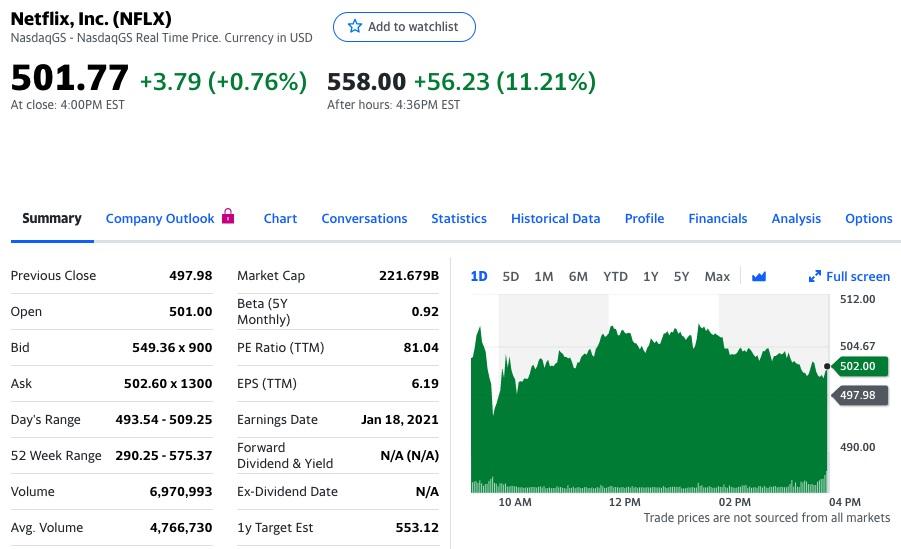This screenshot has width=901, height=549.
Task: Click the Forward Dividend & Yield label
Action: (x=285, y=455)
